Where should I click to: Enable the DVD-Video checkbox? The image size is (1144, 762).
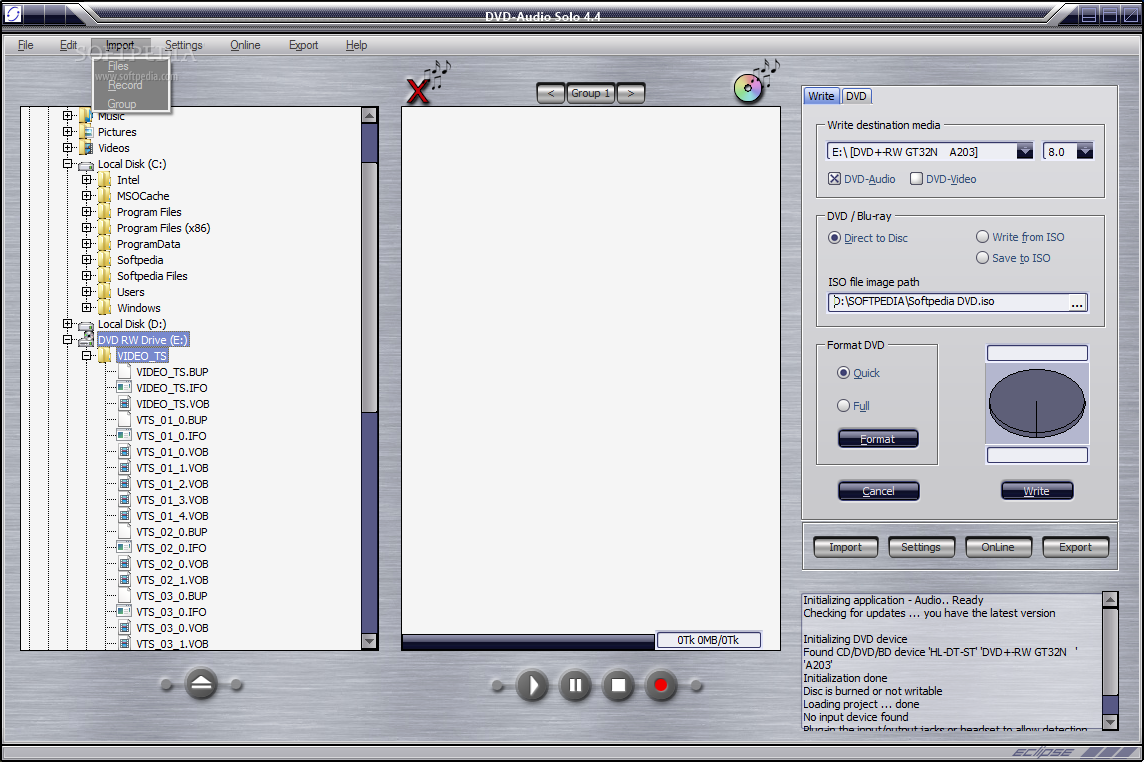click(x=916, y=179)
